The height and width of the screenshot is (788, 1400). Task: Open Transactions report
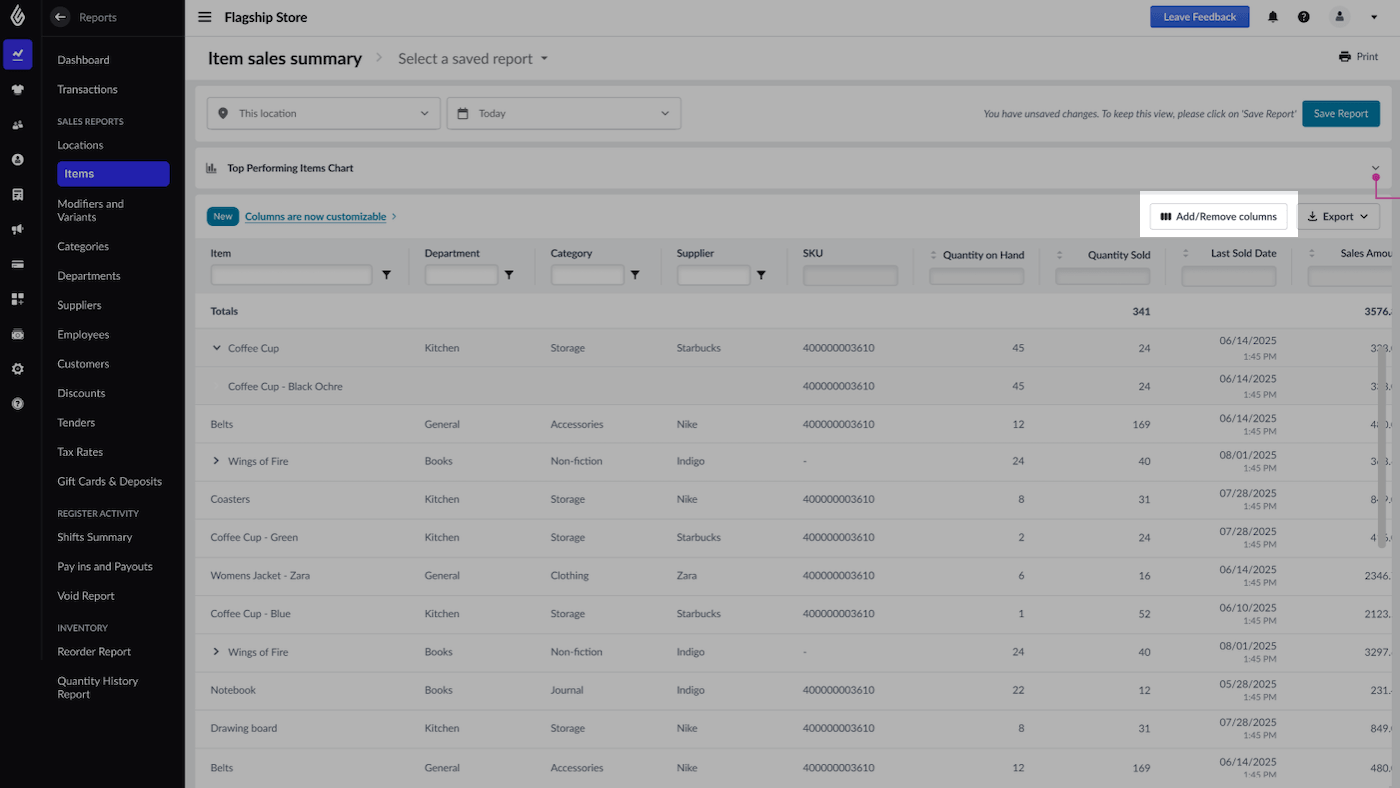(x=87, y=89)
